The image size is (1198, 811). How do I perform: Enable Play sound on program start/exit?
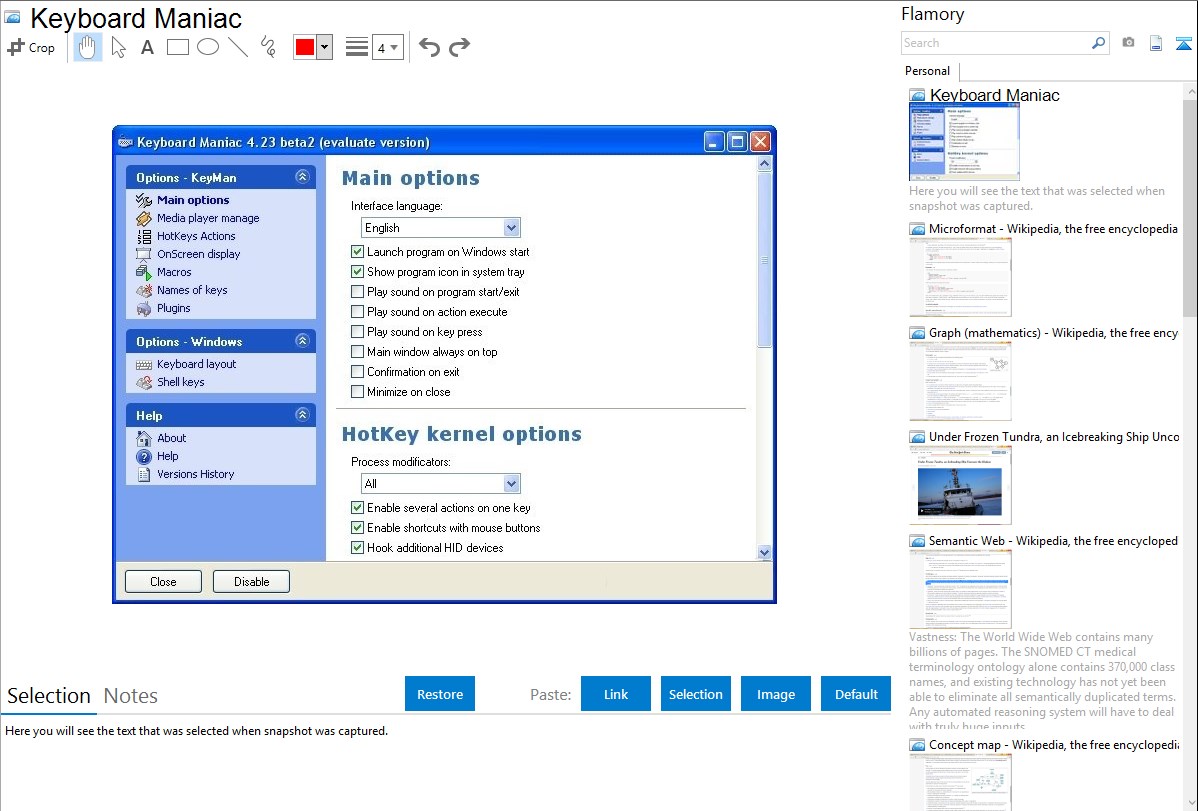coord(357,291)
